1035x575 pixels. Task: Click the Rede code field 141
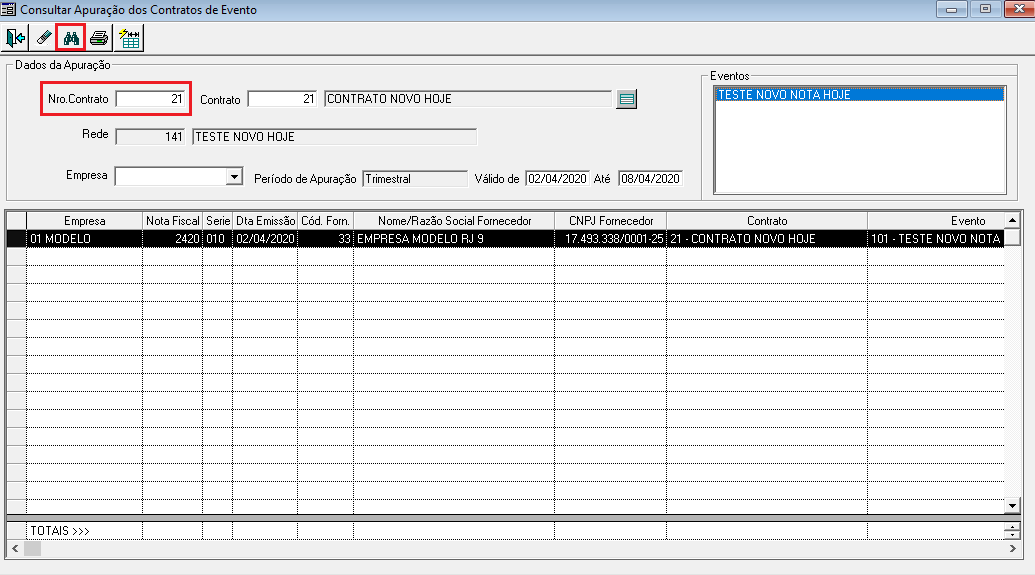(x=150, y=137)
